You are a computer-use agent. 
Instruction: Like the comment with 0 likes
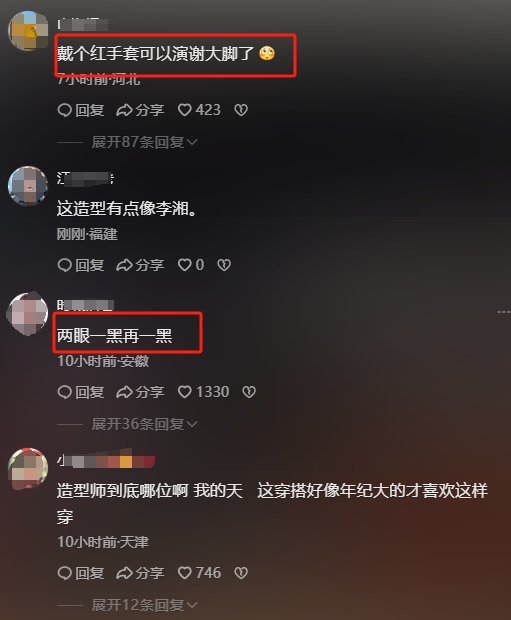click(191, 265)
